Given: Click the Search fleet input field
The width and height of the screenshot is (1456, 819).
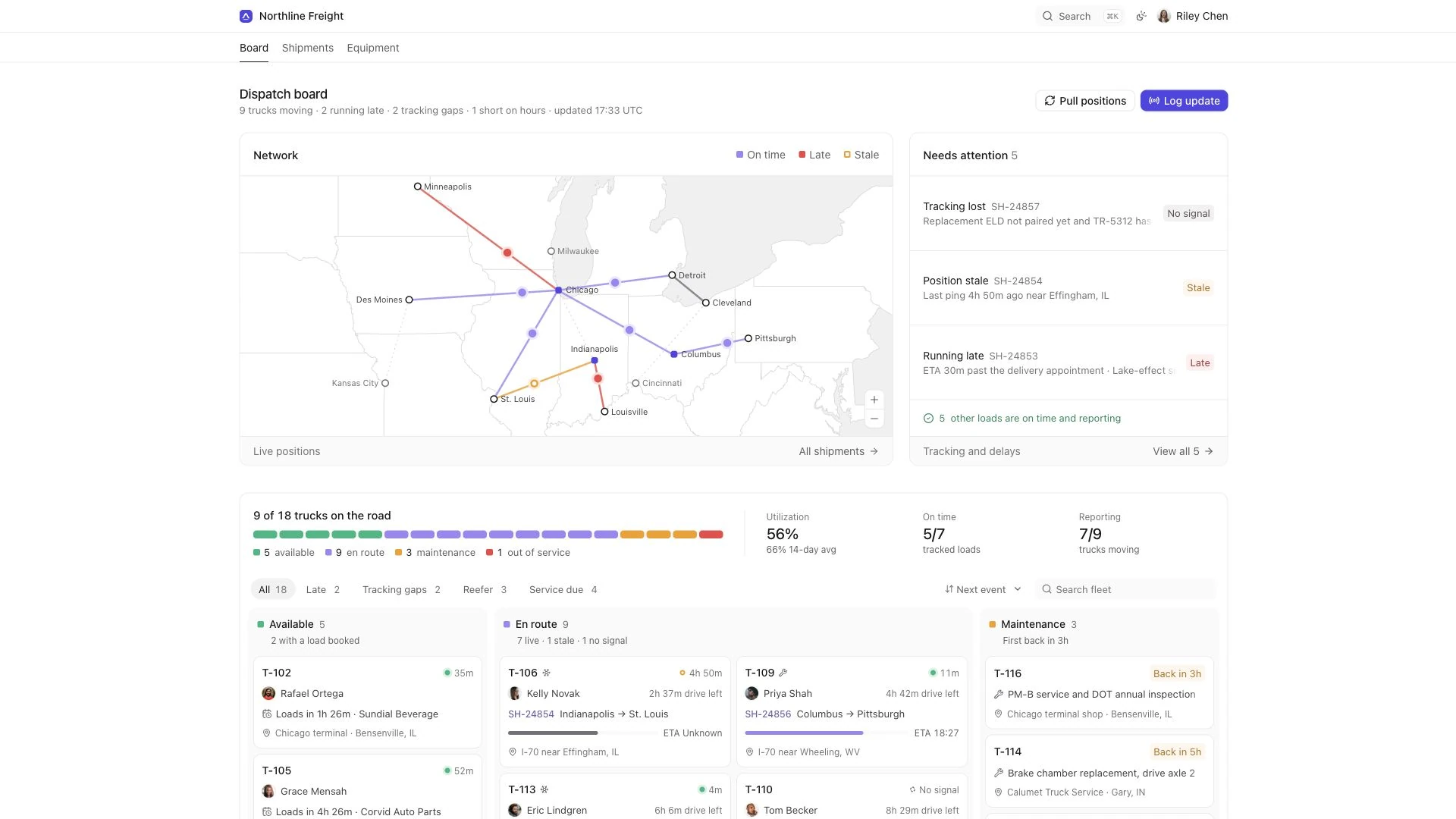Looking at the screenshot, I should click(x=1125, y=589).
